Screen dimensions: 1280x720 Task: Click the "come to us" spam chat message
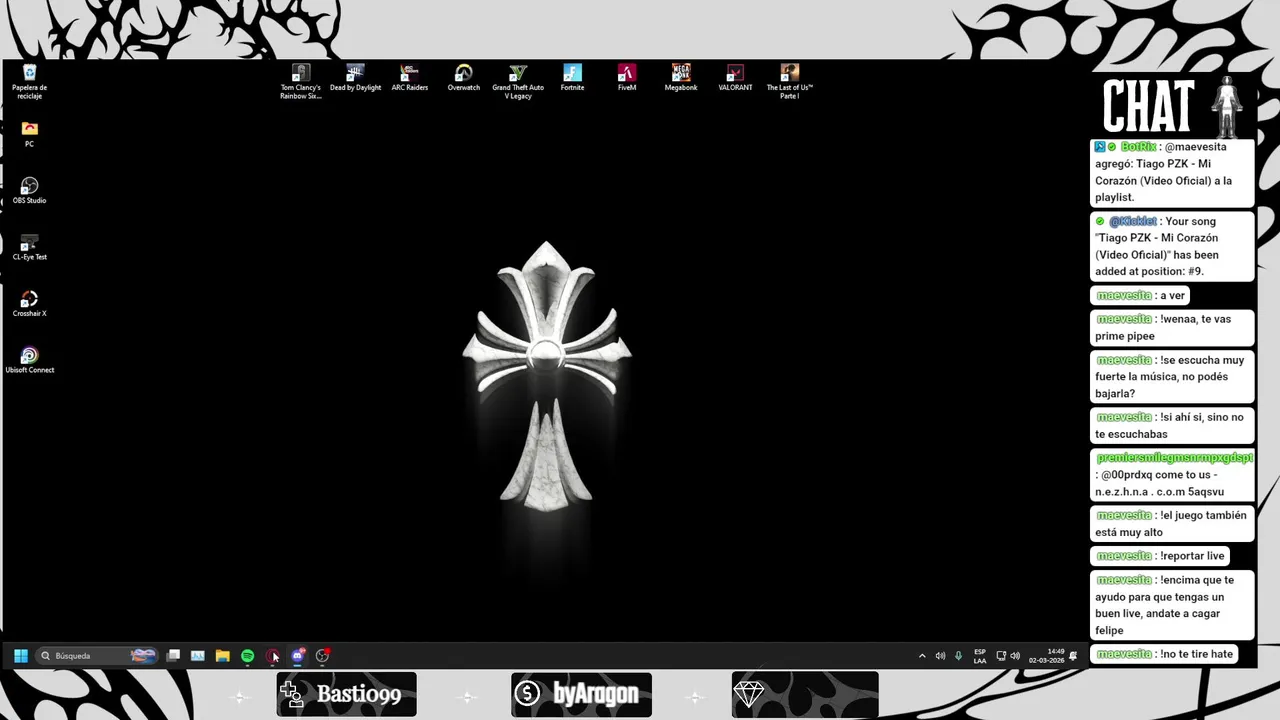pos(1172,474)
